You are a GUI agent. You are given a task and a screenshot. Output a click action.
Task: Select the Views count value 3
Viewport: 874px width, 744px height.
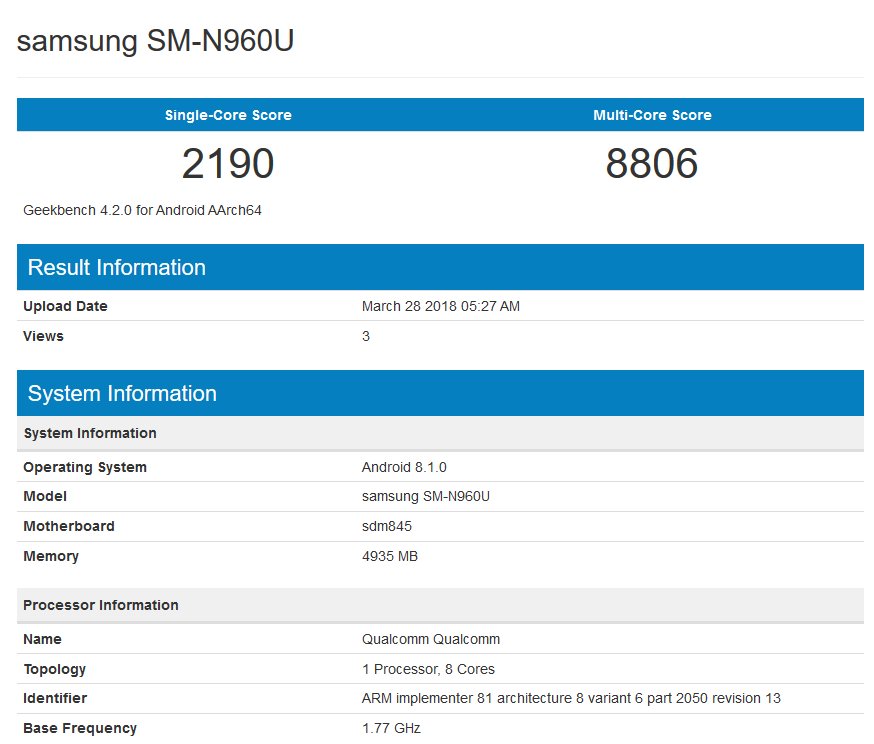365,336
